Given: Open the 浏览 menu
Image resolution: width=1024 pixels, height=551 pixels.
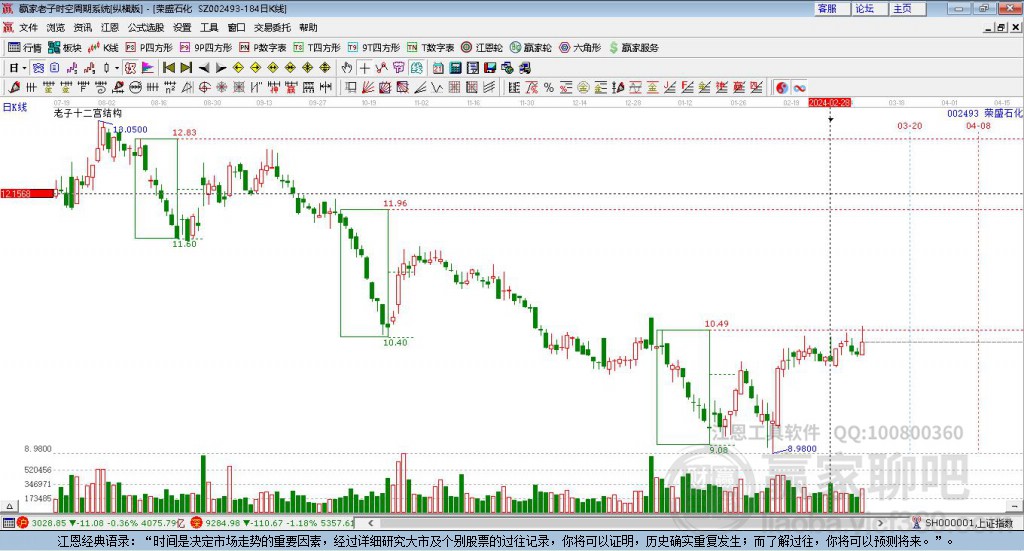Looking at the screenshot, I should click(56, 27).
